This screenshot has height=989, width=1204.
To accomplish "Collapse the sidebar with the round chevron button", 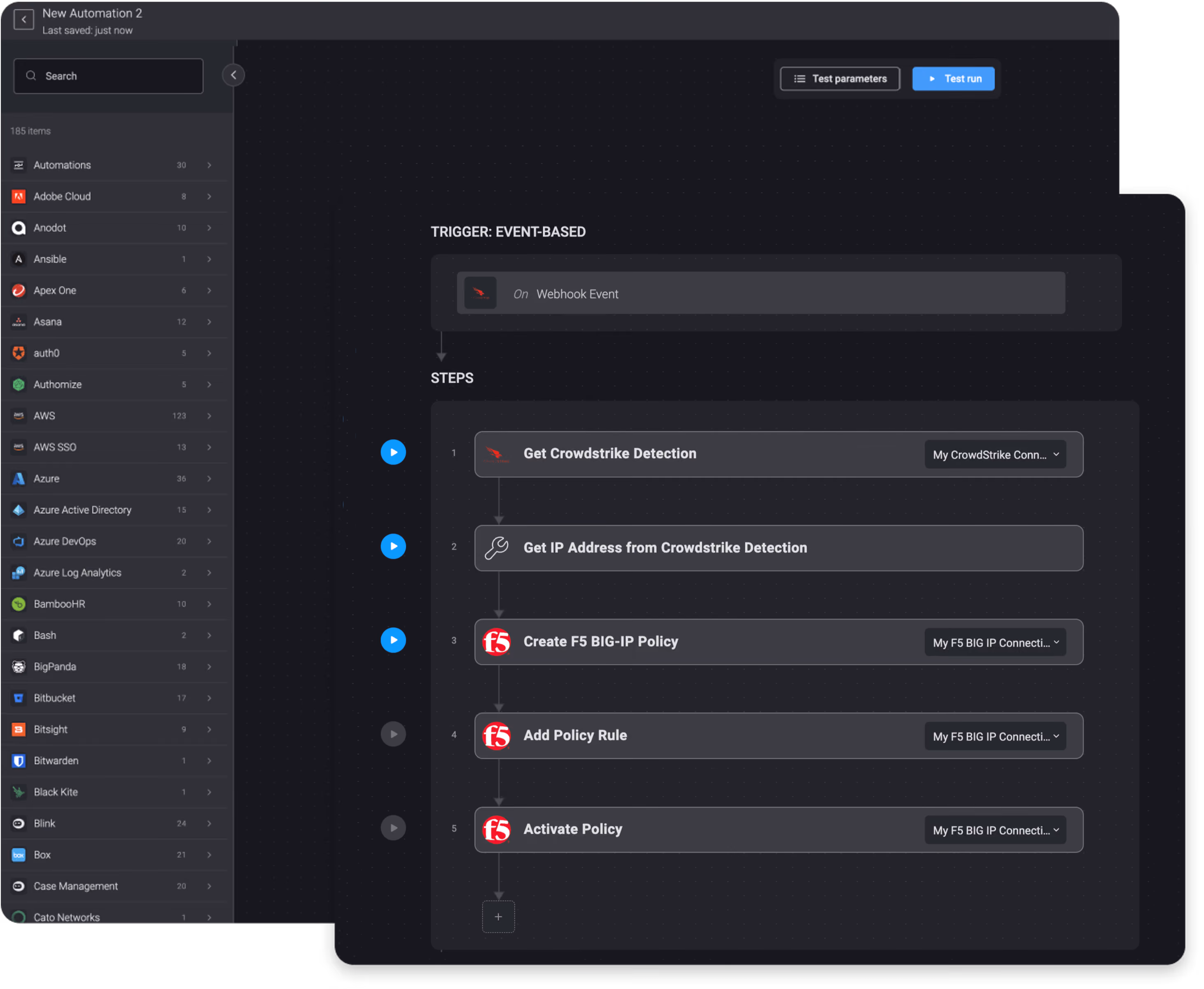I will (x=233, y=75).
